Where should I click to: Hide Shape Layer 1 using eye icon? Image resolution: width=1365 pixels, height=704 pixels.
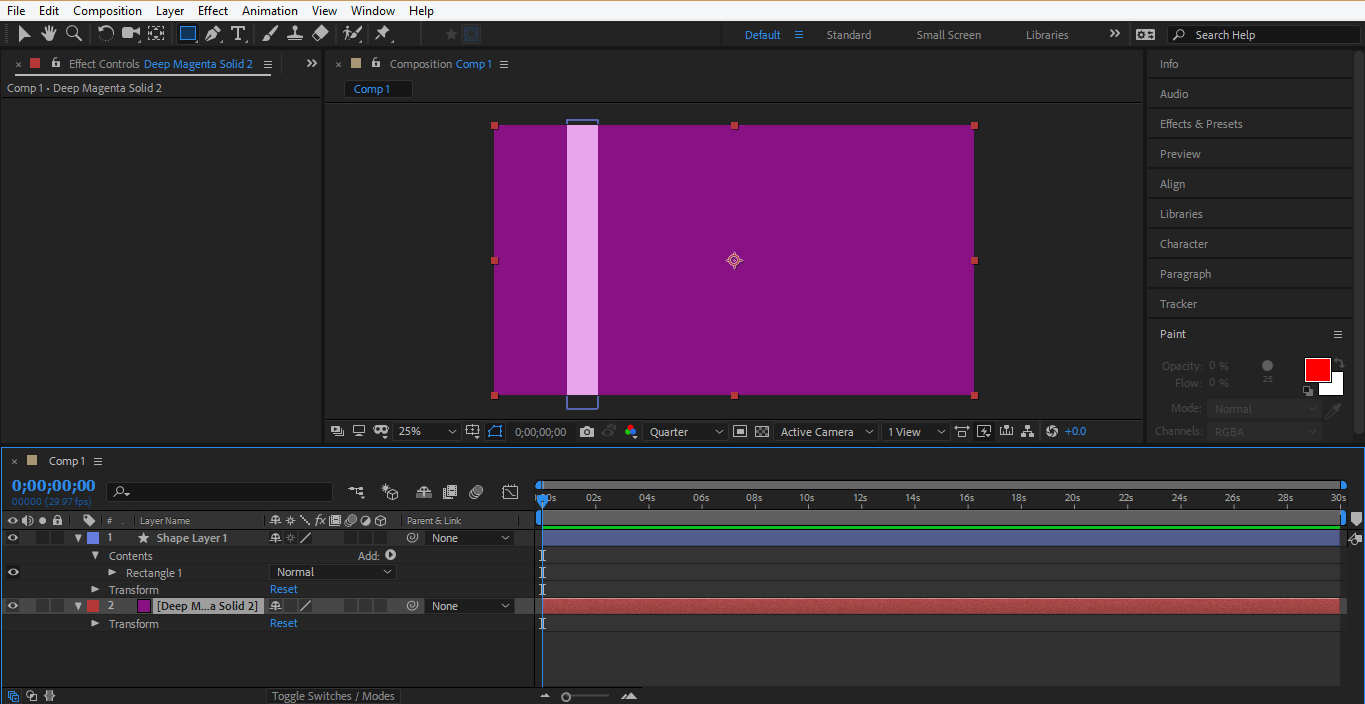13,538
